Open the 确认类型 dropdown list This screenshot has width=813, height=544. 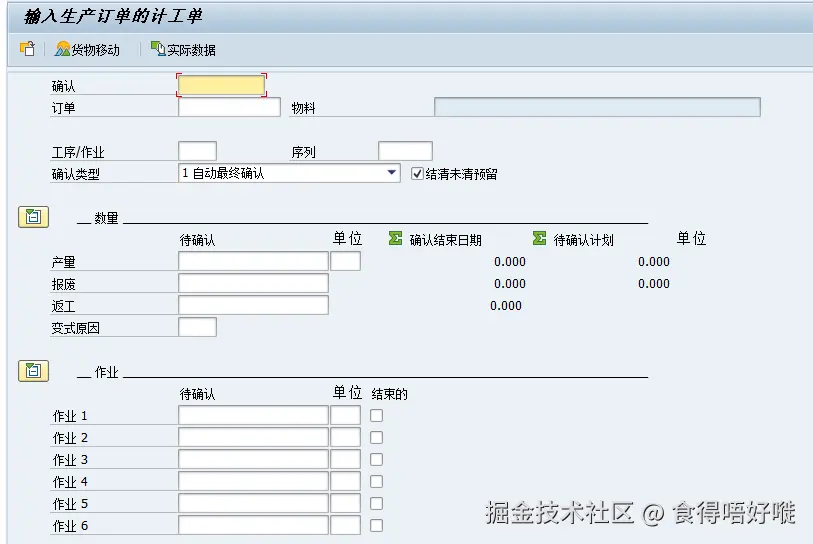tap(392, 173)
